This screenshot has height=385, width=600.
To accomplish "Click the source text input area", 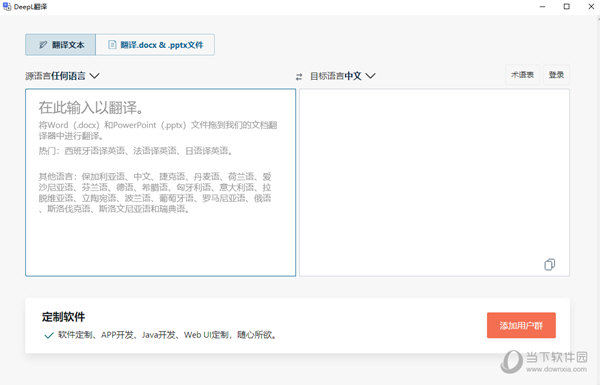I will point(161,183).
